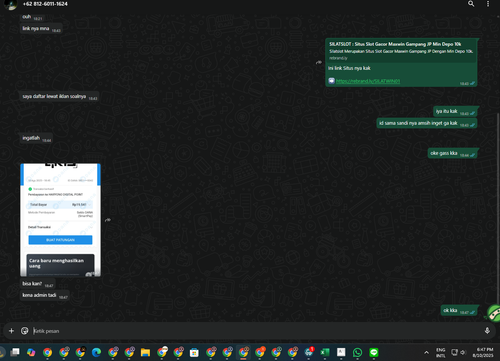Open the attach plus icon
Image resolution: width=500 pixels, height=361 pixels.
point(11,331)
